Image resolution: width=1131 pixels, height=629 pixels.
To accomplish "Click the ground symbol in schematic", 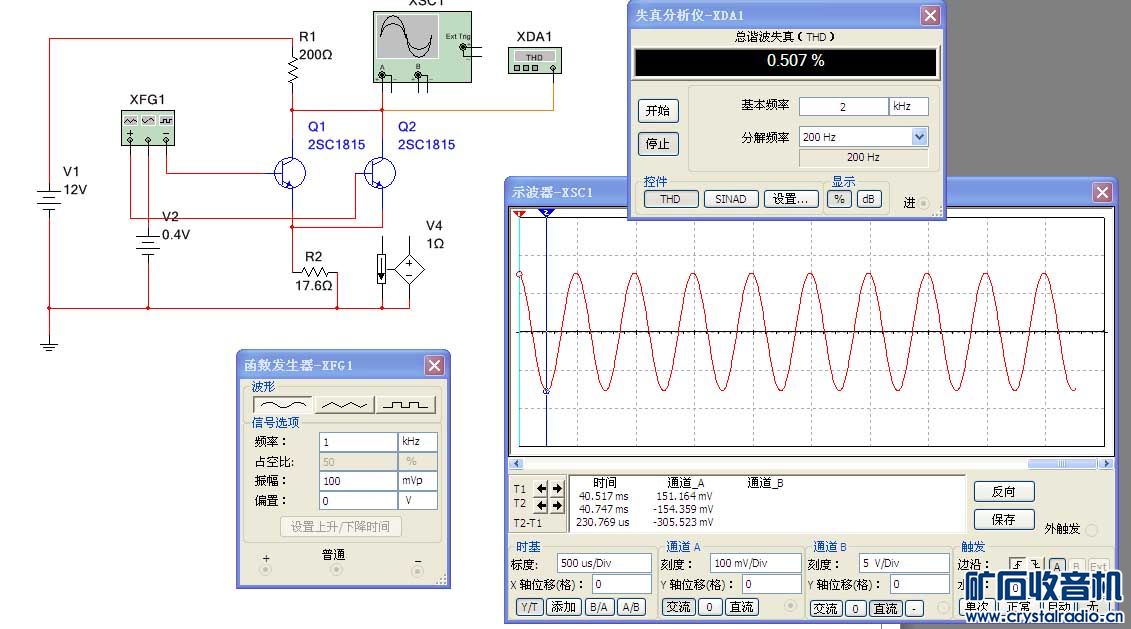I will (x=48, y=347).
